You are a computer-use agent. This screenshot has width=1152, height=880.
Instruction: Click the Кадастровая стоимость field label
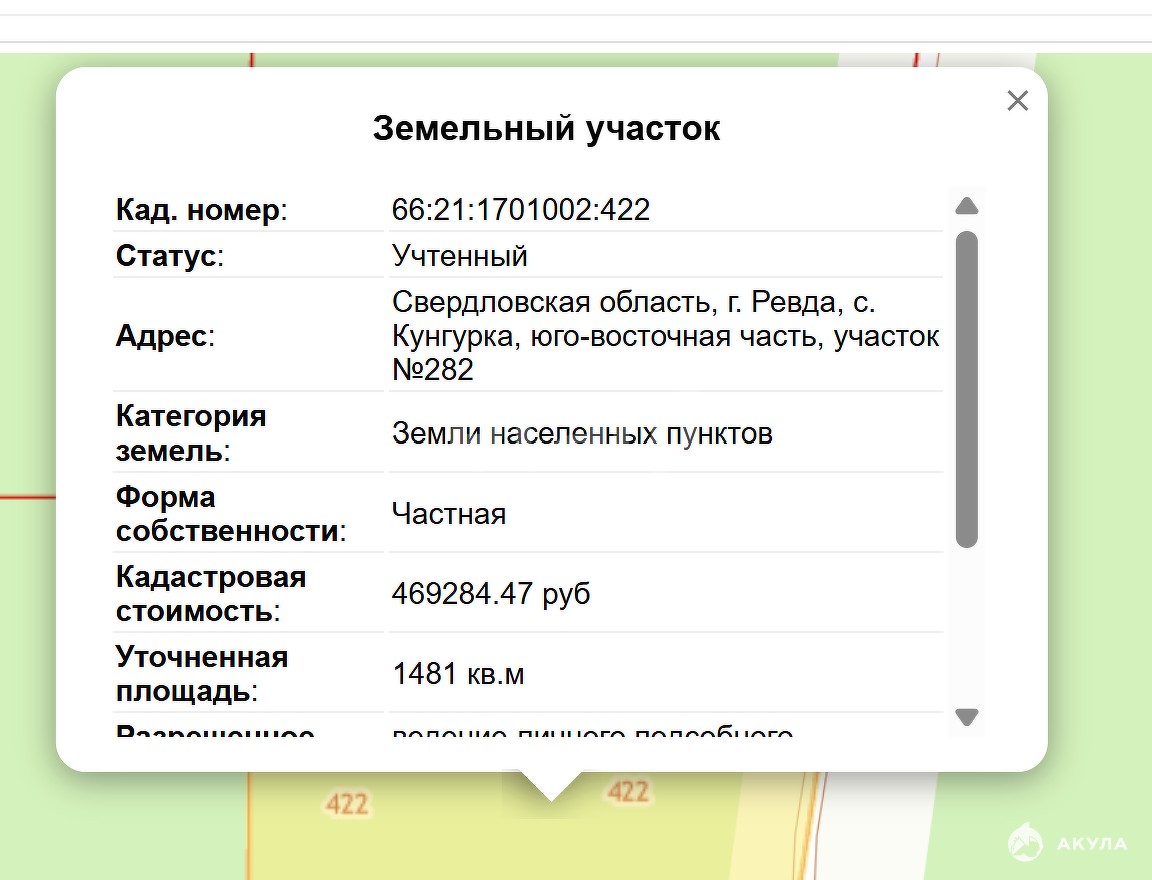pos(211,594)
